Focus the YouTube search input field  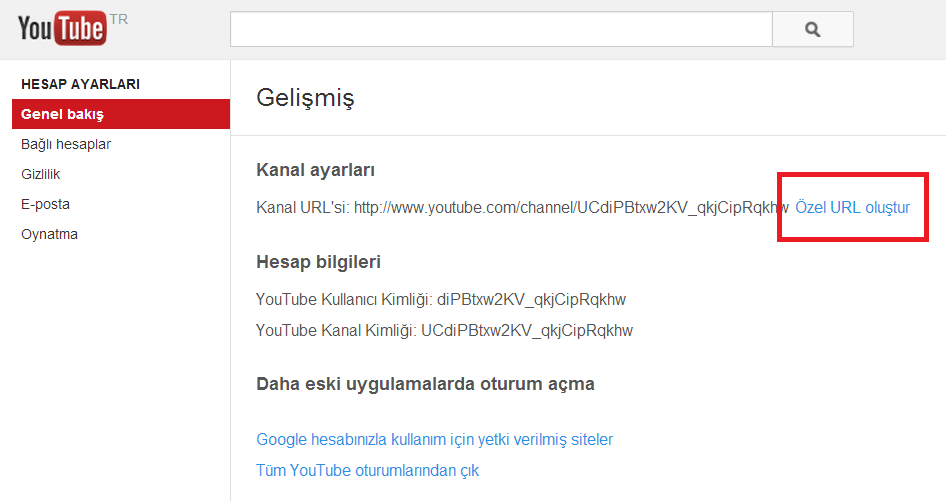pos(500,29)
